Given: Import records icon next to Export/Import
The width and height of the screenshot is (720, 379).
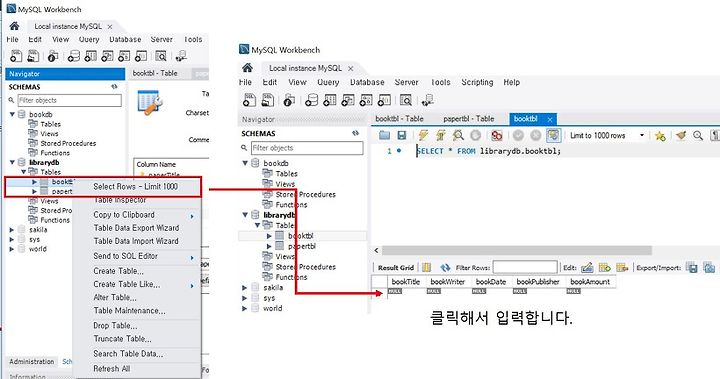Looking at the screenshot, I should pos(709,267).
